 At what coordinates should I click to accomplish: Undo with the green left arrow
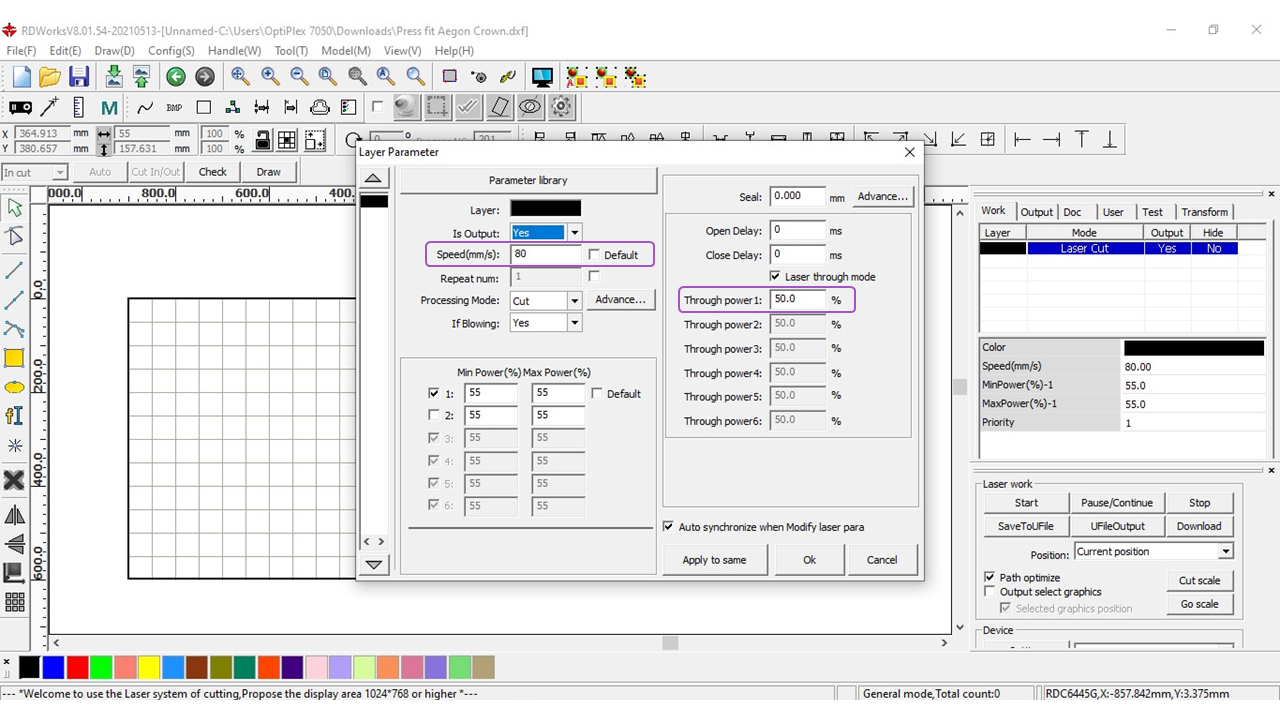click(176, 77)
